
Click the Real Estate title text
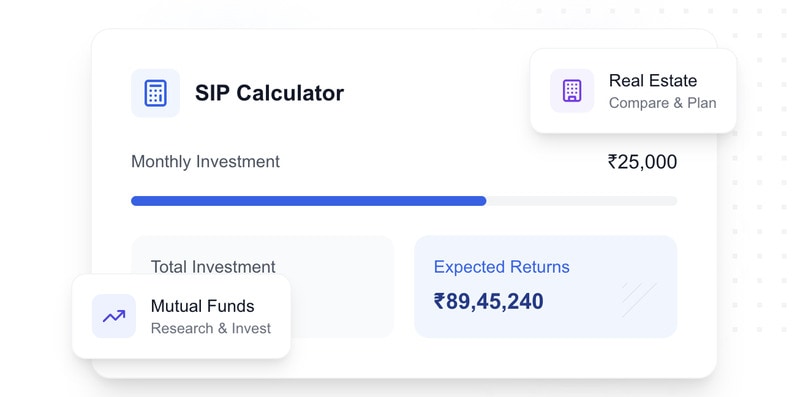click(x=653, y=81)
